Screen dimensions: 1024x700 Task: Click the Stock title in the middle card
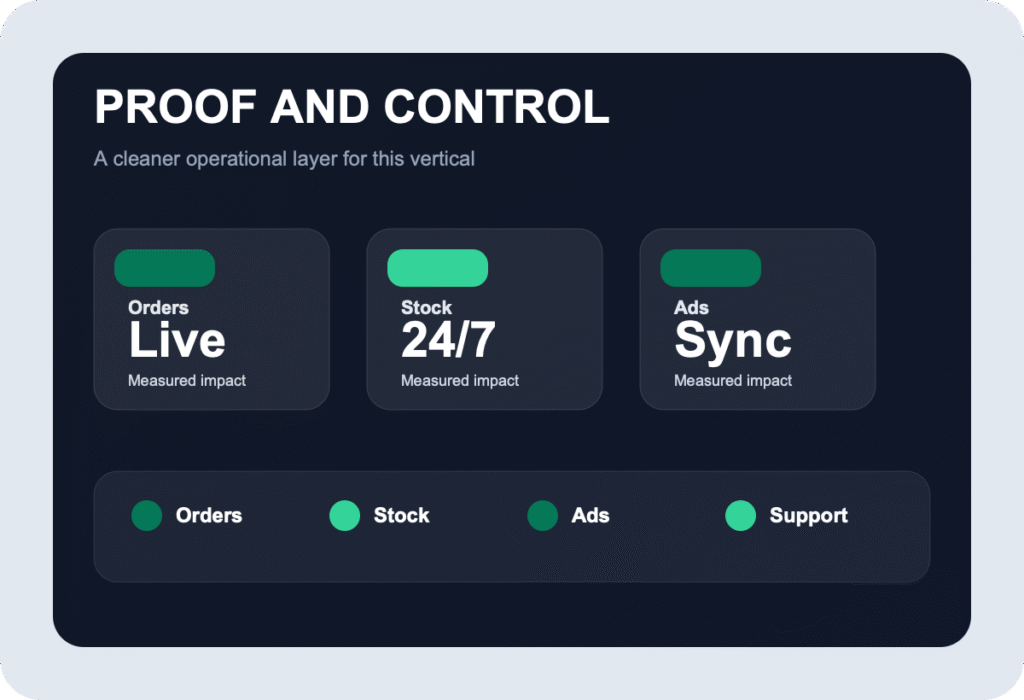coord(426,308)
